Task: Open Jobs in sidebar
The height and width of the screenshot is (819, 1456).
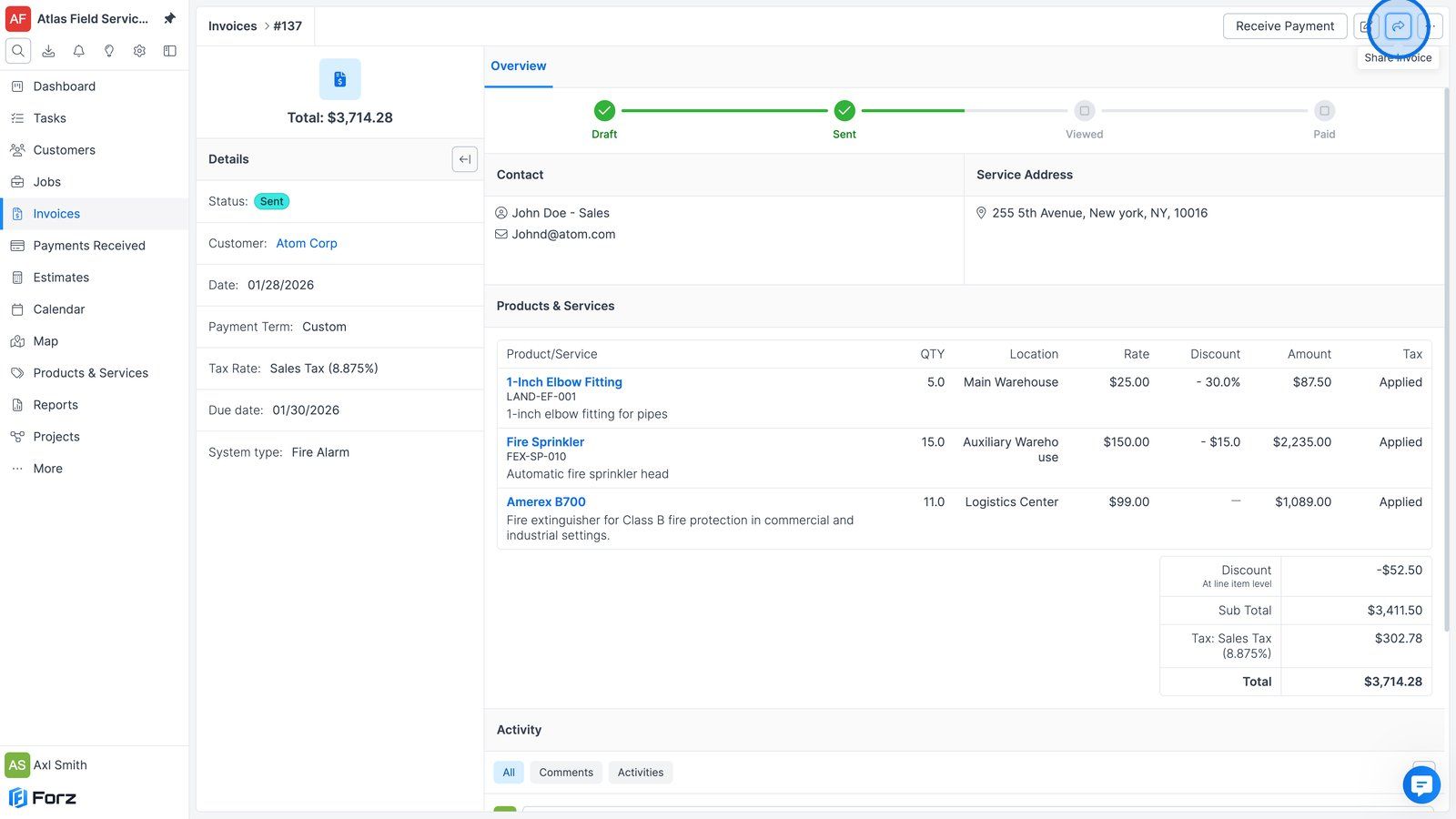Action: 95,182
